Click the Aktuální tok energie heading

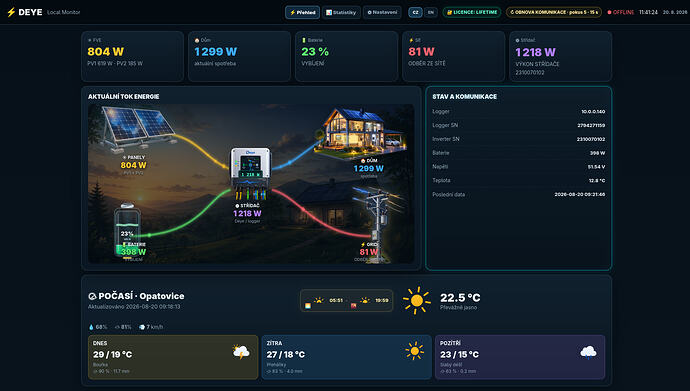click(x=124, y=96)
